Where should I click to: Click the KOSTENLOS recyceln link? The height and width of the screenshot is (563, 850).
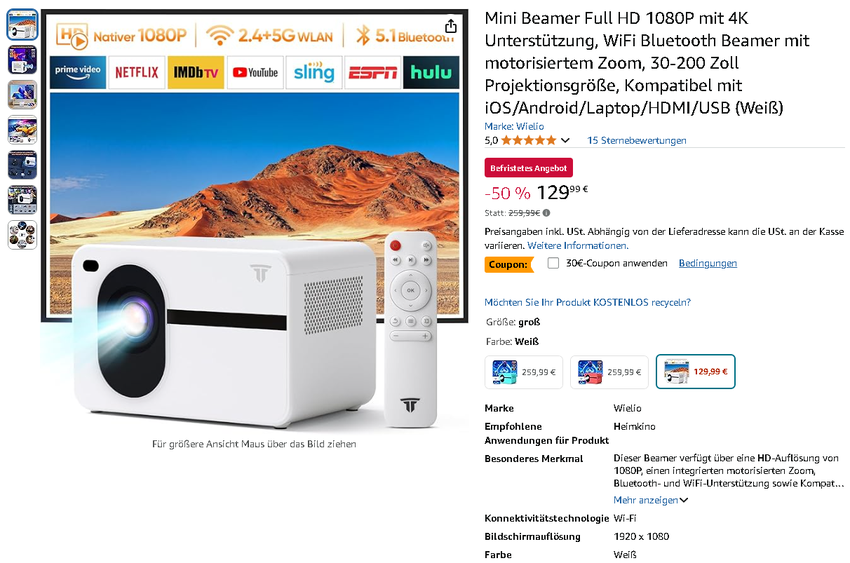[x=588, y=302]
